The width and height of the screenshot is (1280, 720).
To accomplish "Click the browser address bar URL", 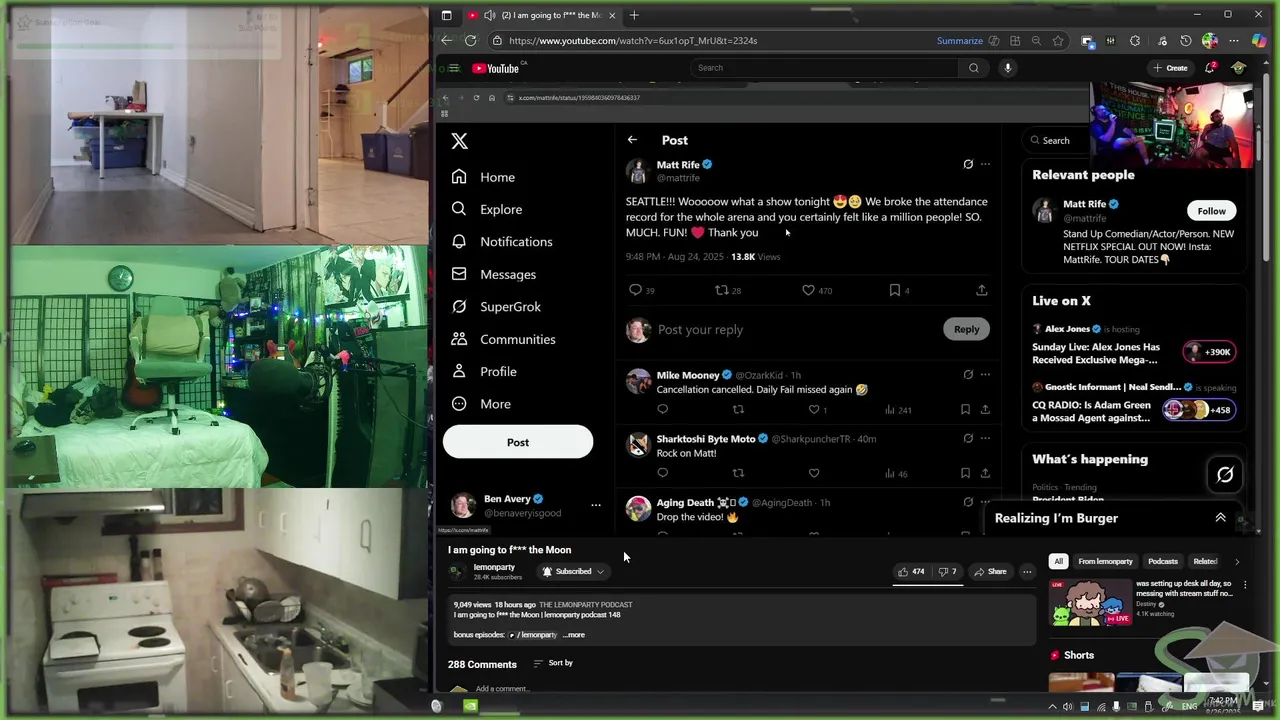I will (632, 41).
